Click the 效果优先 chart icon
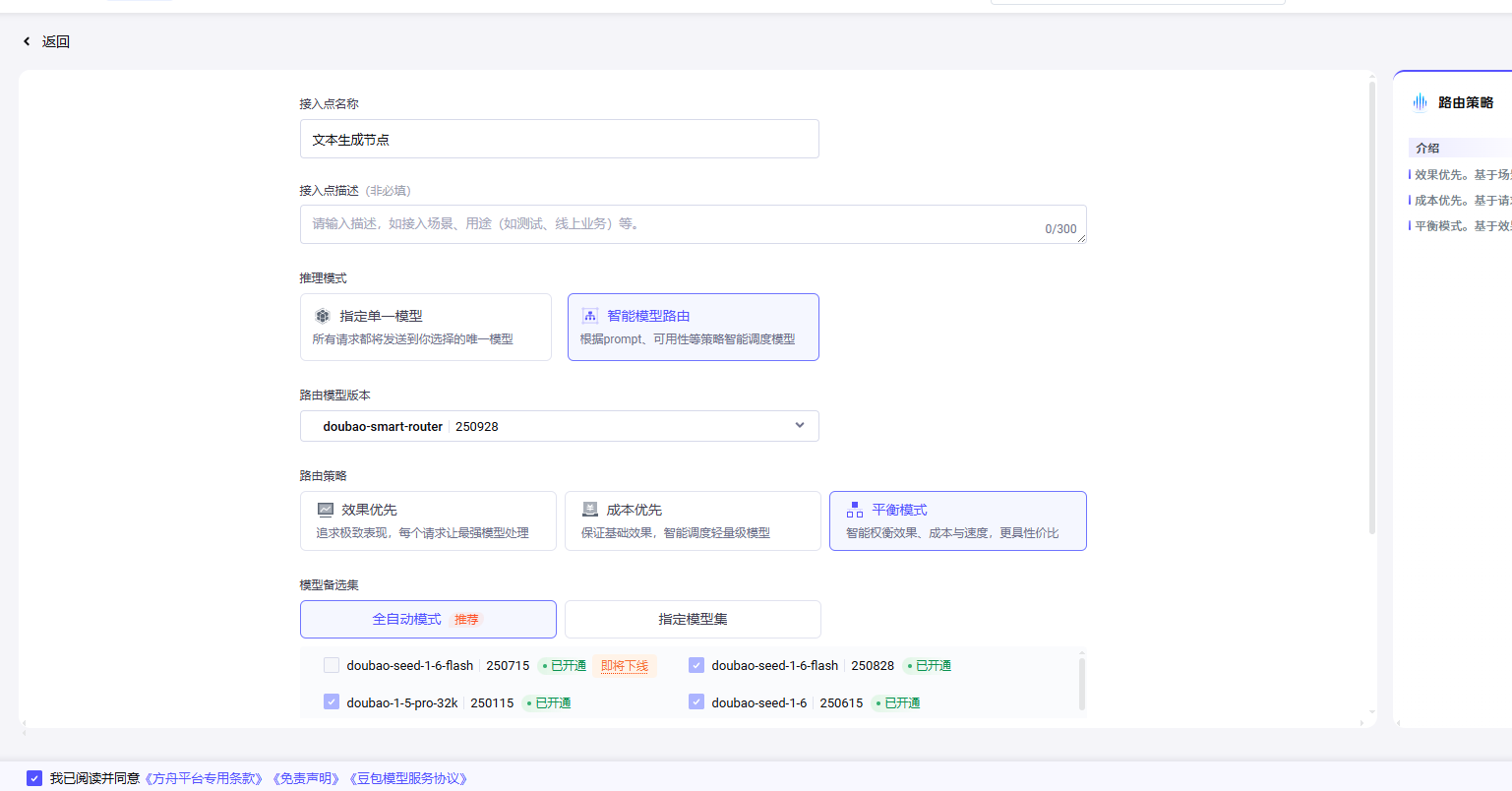Viewport: 1512px width, 791px height. pos(326,510)
